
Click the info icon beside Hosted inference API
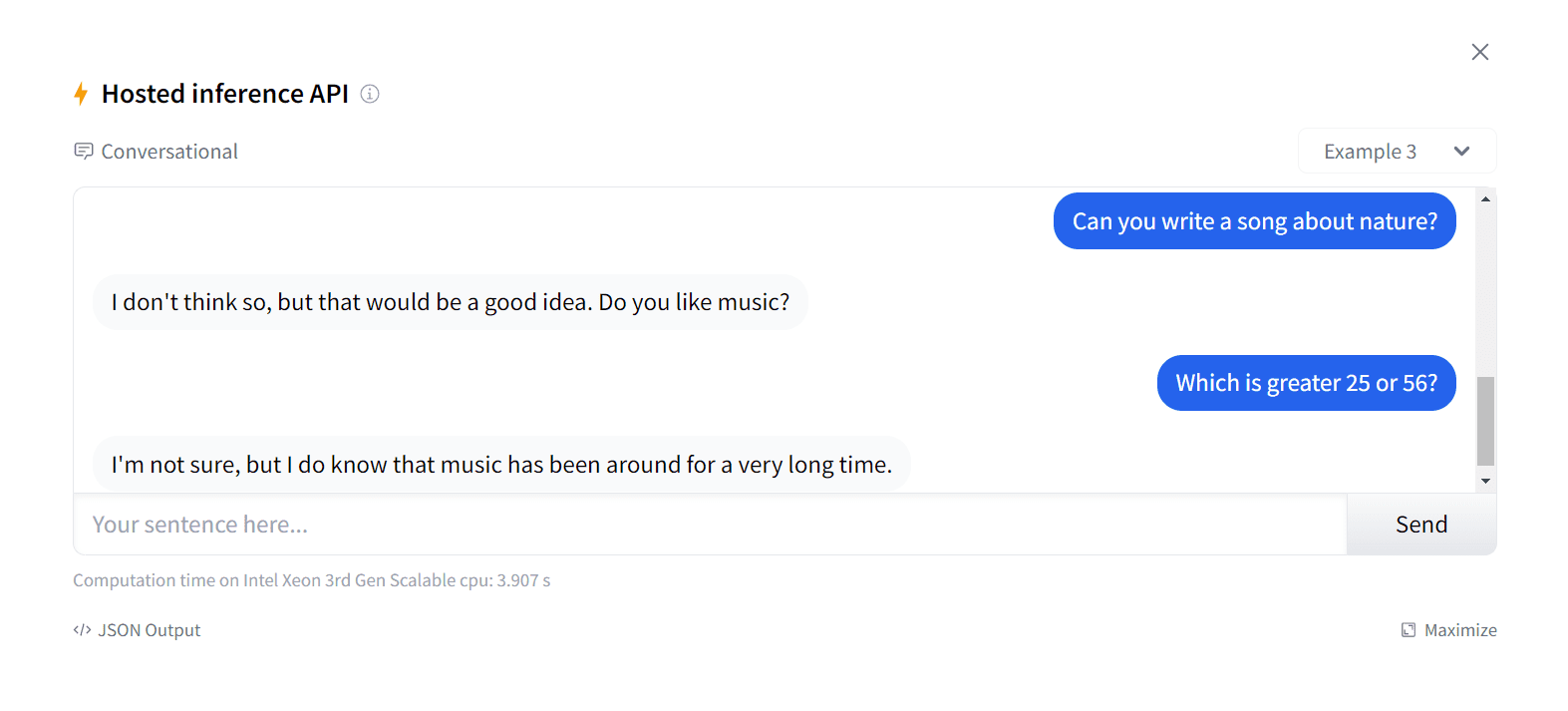click(370, 94)
